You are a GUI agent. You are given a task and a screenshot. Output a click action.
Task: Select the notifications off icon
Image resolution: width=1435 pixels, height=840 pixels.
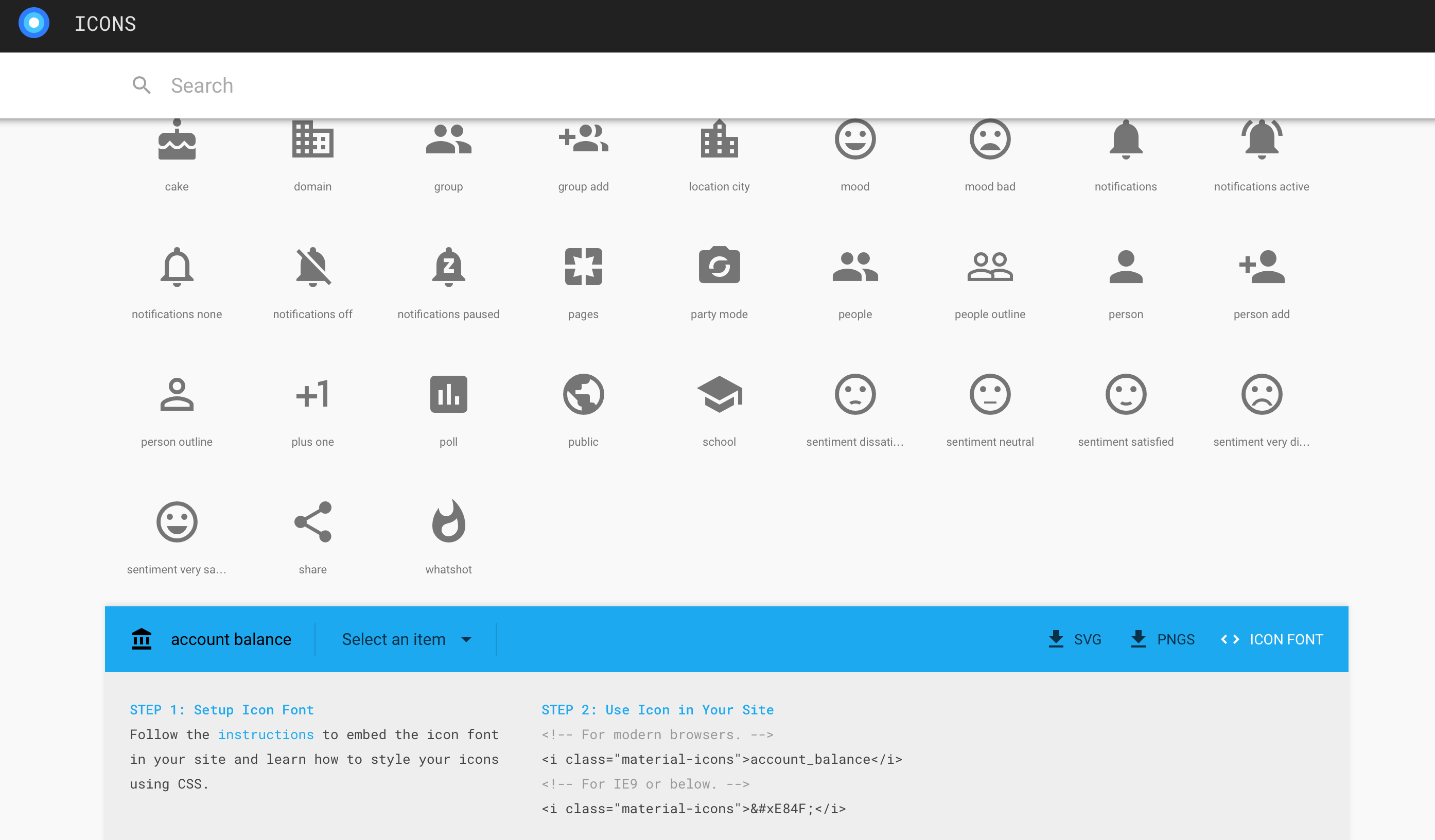[x=312, y=267]
